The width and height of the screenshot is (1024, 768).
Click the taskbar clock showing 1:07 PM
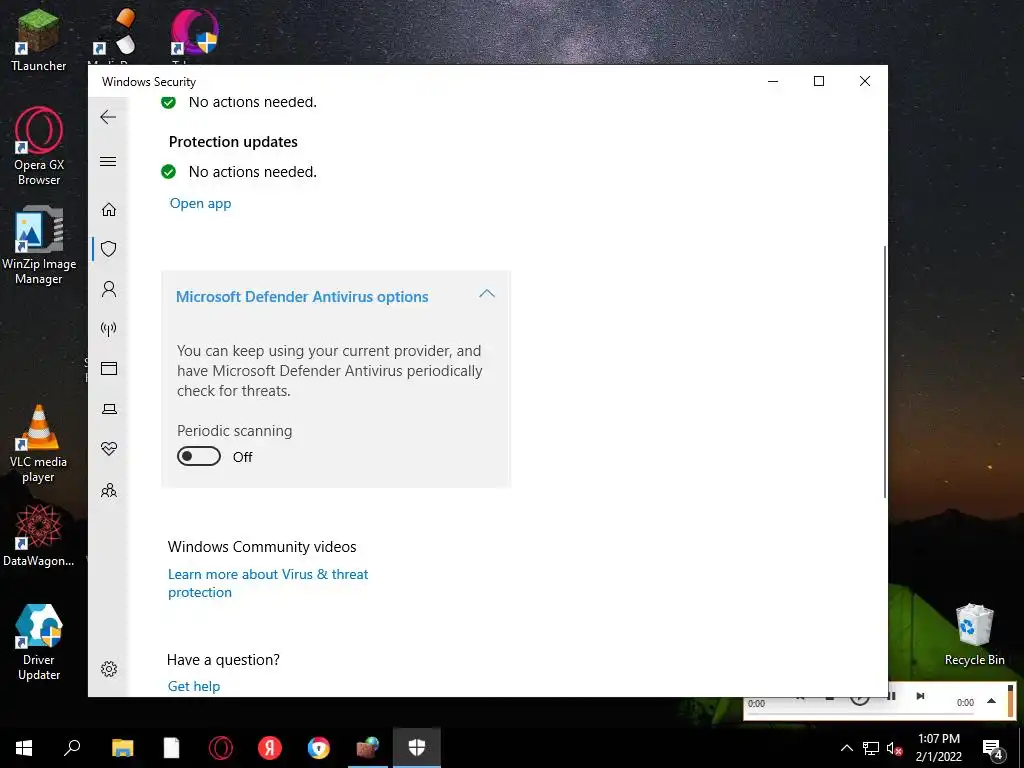point(938,748)
